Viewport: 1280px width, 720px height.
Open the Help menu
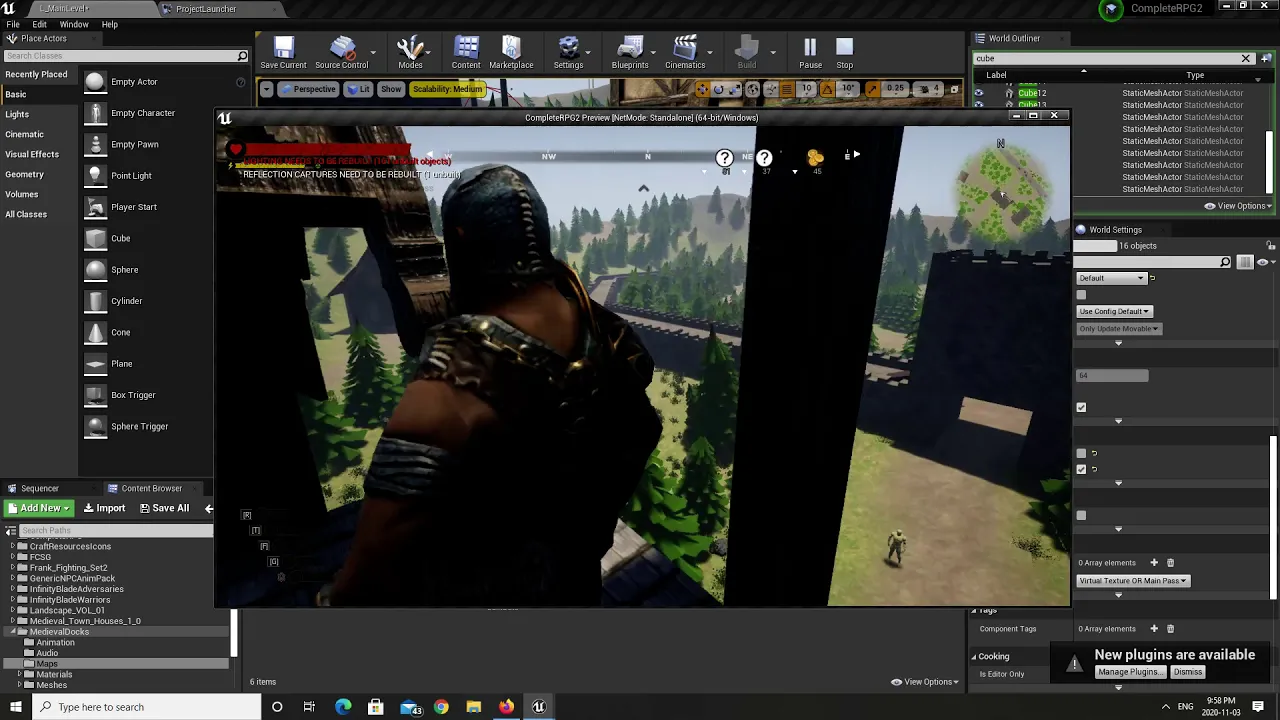(110, 24)
